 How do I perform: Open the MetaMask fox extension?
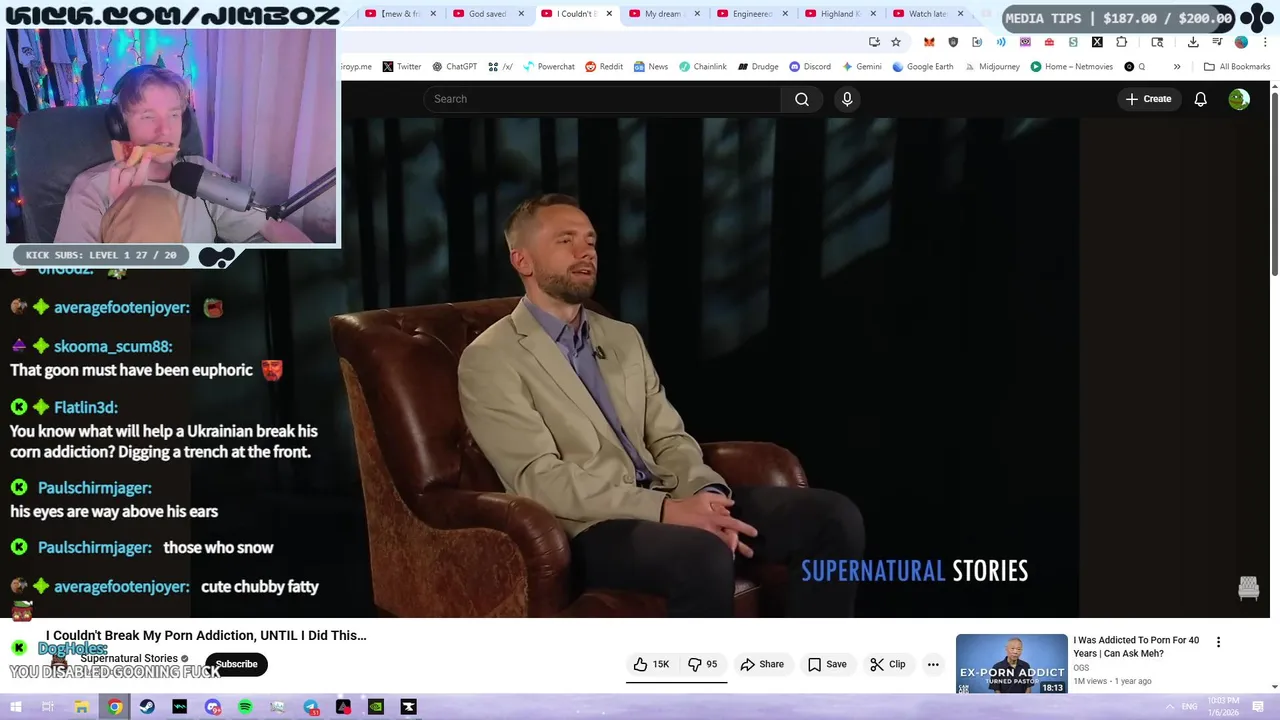coord(929,42)
